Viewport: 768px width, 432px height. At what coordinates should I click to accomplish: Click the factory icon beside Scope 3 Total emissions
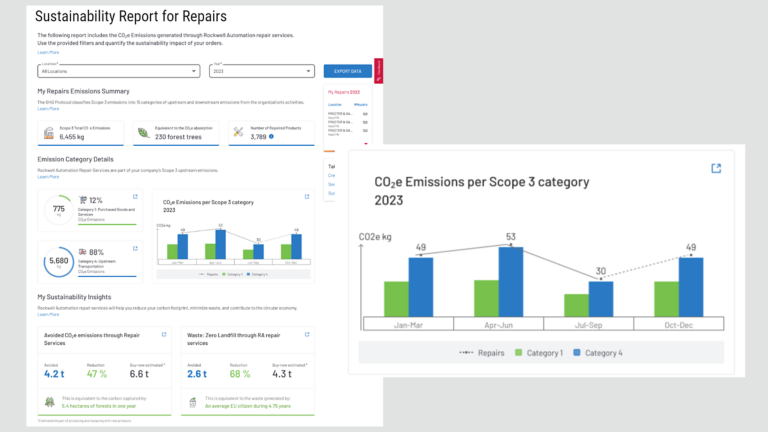point(48,133)
